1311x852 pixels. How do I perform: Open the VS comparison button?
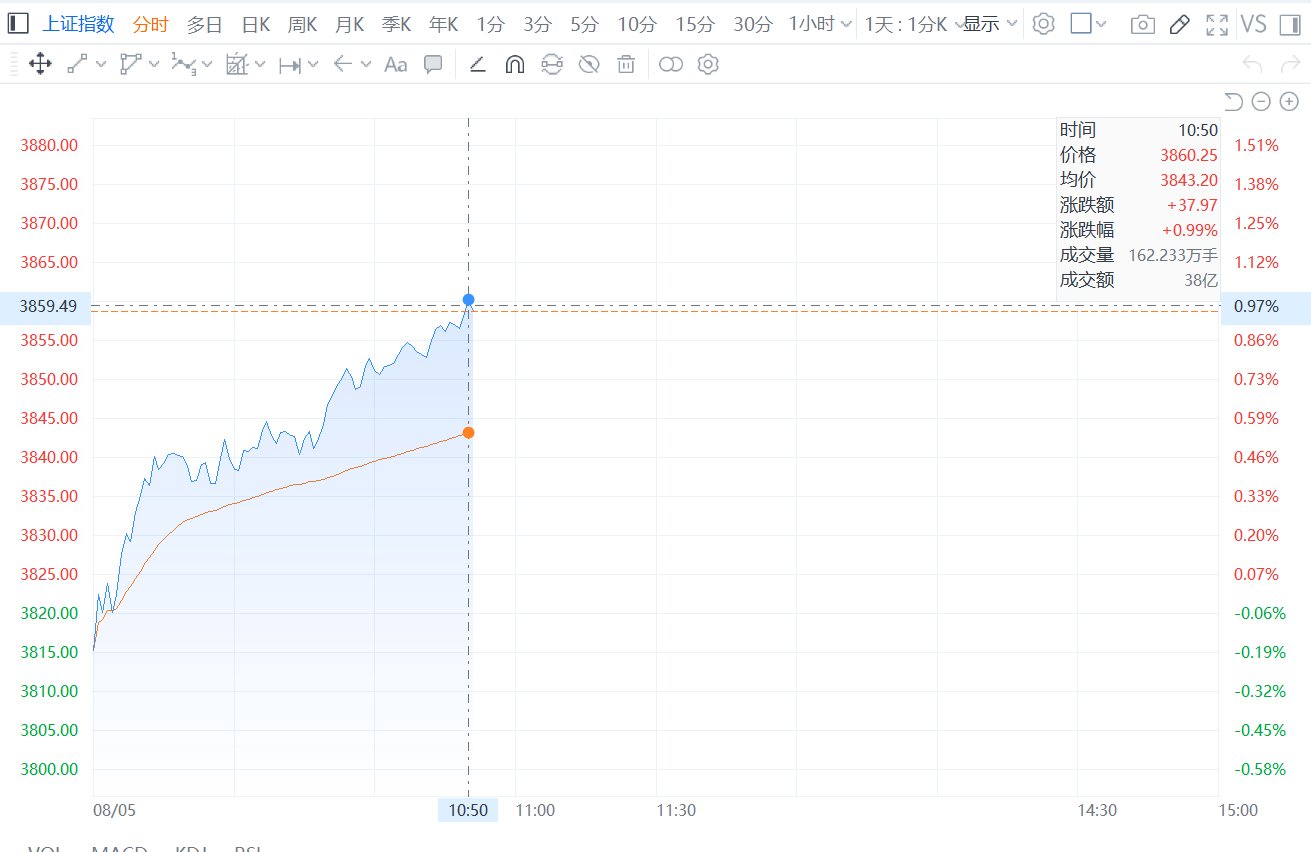(x=1253, y=24)
